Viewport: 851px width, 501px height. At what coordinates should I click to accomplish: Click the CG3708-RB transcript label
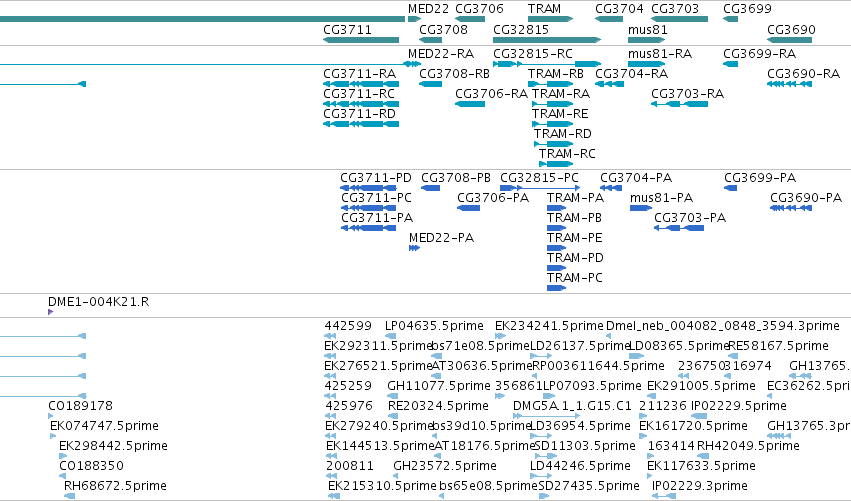454,74
